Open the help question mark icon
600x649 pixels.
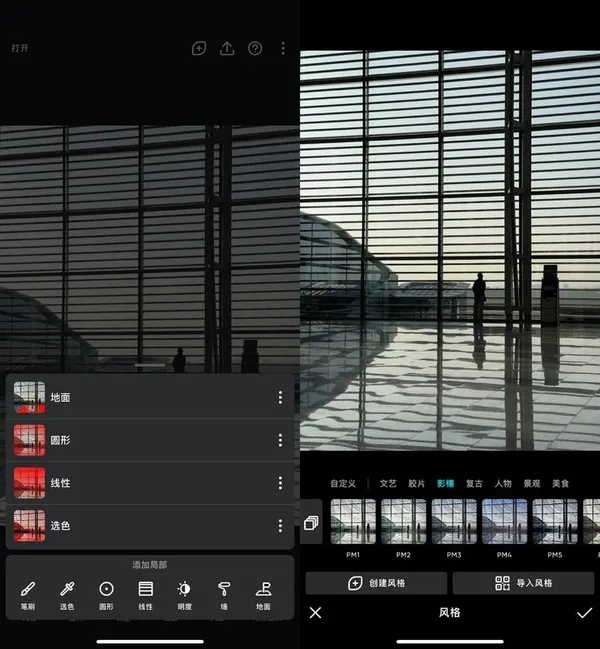(x=255, y=48)
